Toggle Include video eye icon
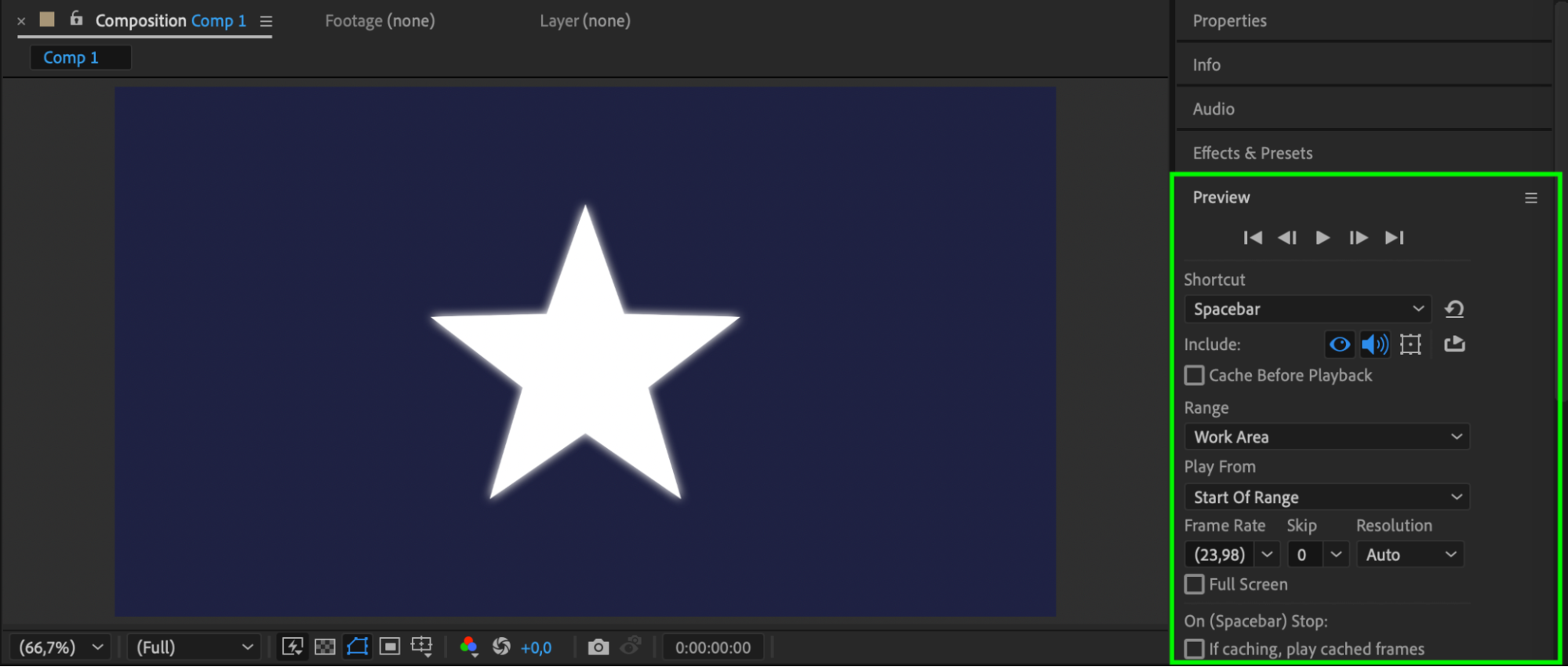 [1340, 344]
